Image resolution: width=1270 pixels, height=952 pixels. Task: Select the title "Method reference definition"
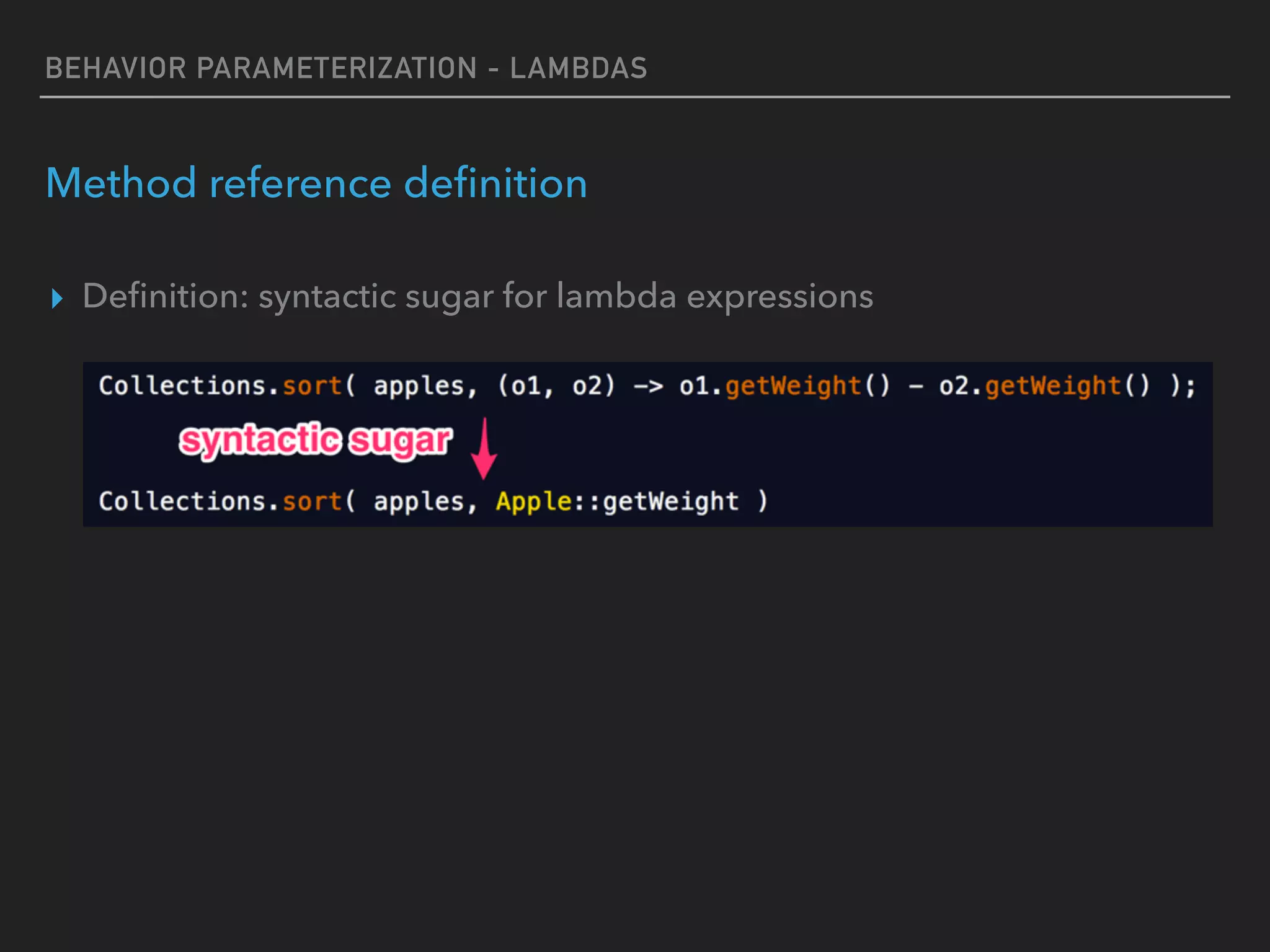click(x=316, y=183)
